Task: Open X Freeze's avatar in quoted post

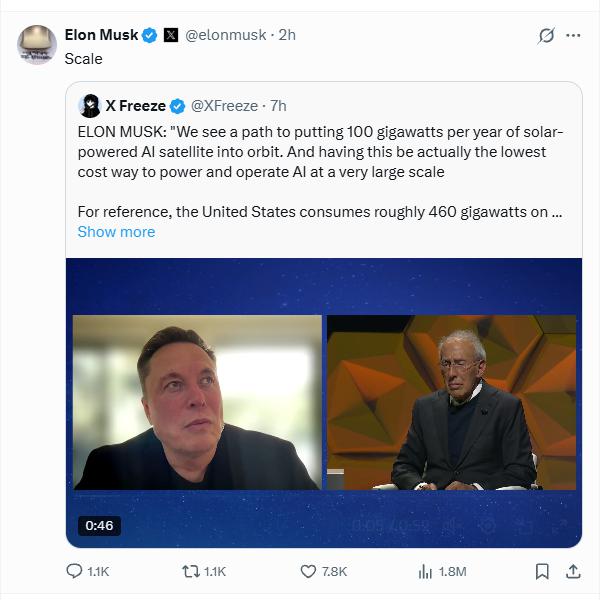Action: click(x=89, y=106)
